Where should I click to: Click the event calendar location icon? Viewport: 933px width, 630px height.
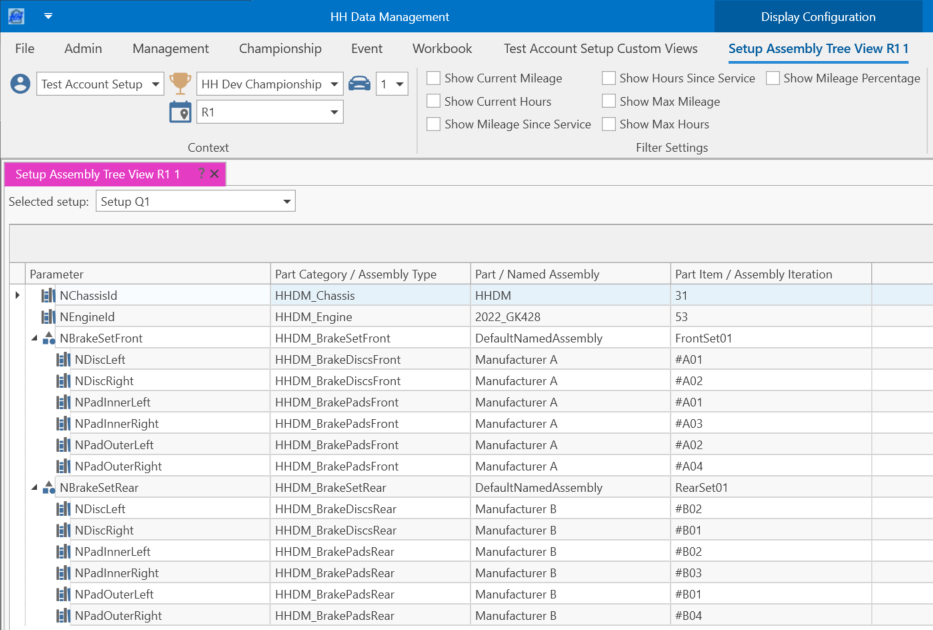[x=180, y=112]
